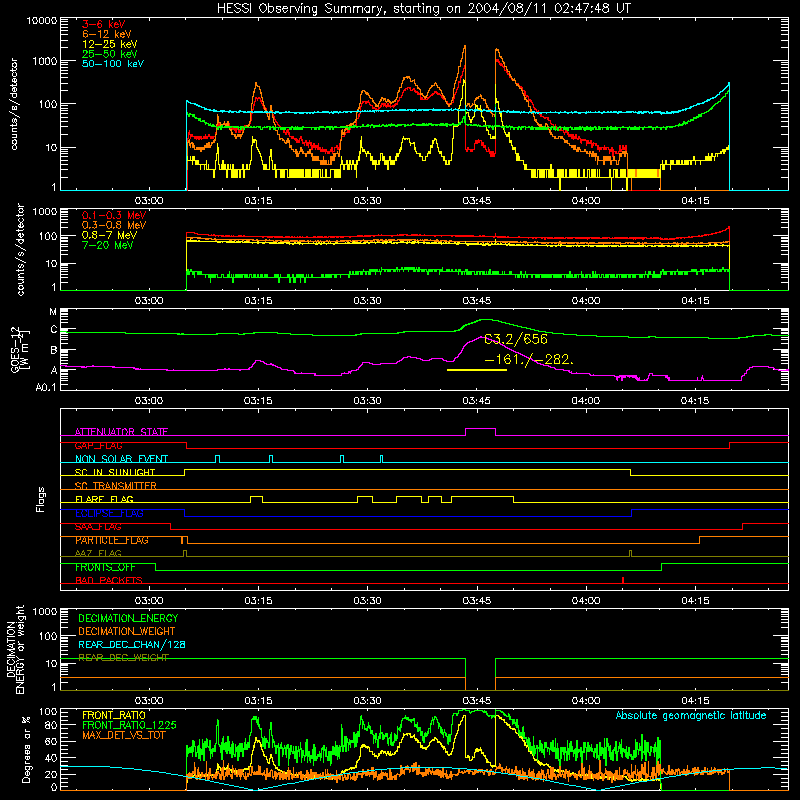Select the red 3-6 keV legend label
Viewport: 800px width, 800px height.
click(x=103, y=24)
